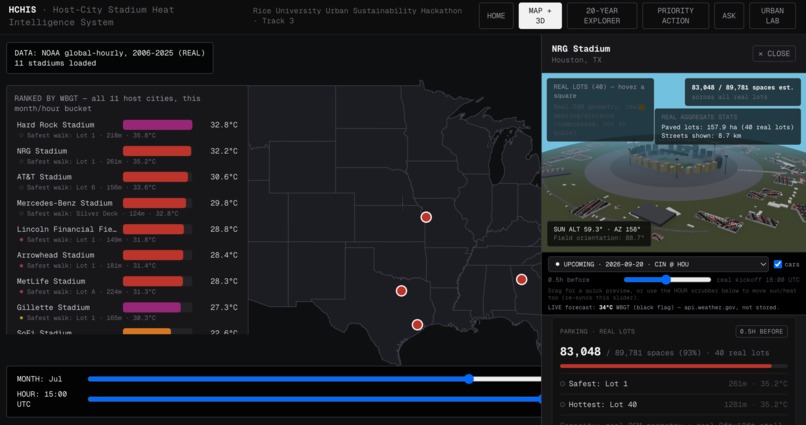Click the hours-before-kickoff slider handle

(666, 280)
